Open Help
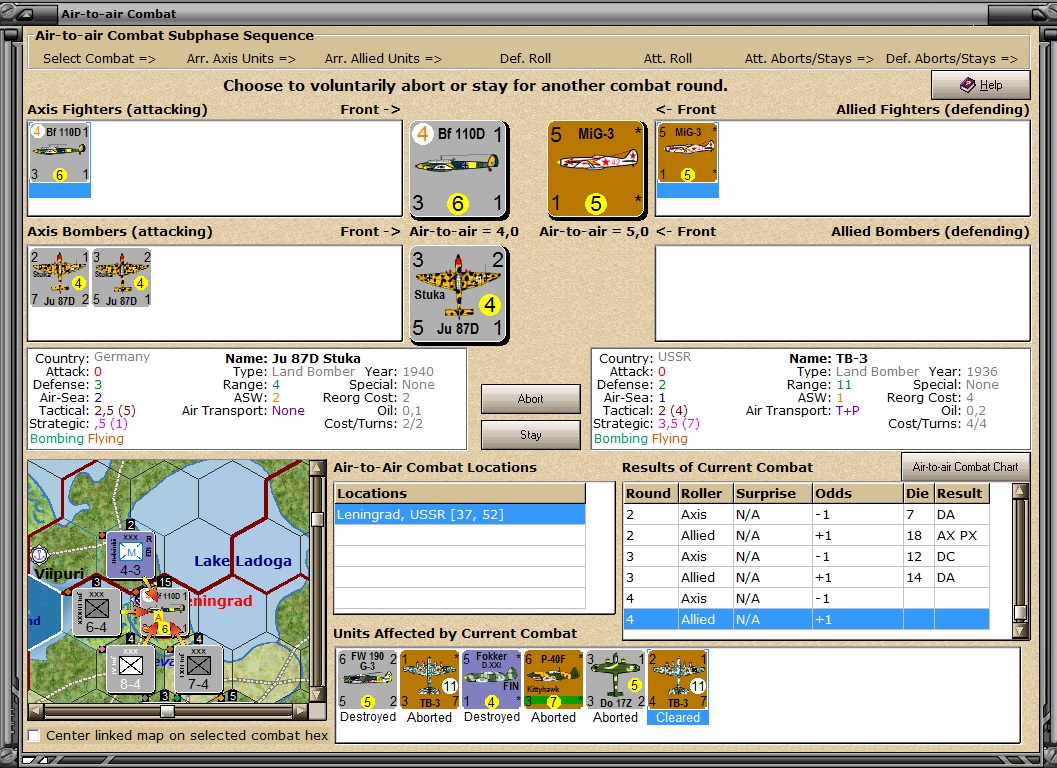Image resolution: width=1057 pixels, height=768 pixels. point(980,85)
